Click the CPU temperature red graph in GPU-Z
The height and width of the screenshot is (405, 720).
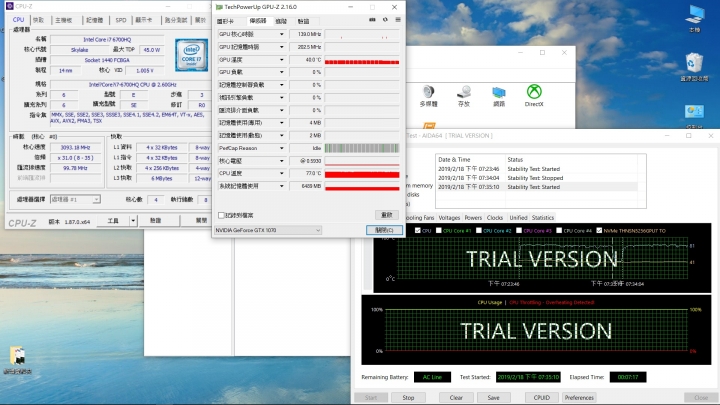point(362,173)
